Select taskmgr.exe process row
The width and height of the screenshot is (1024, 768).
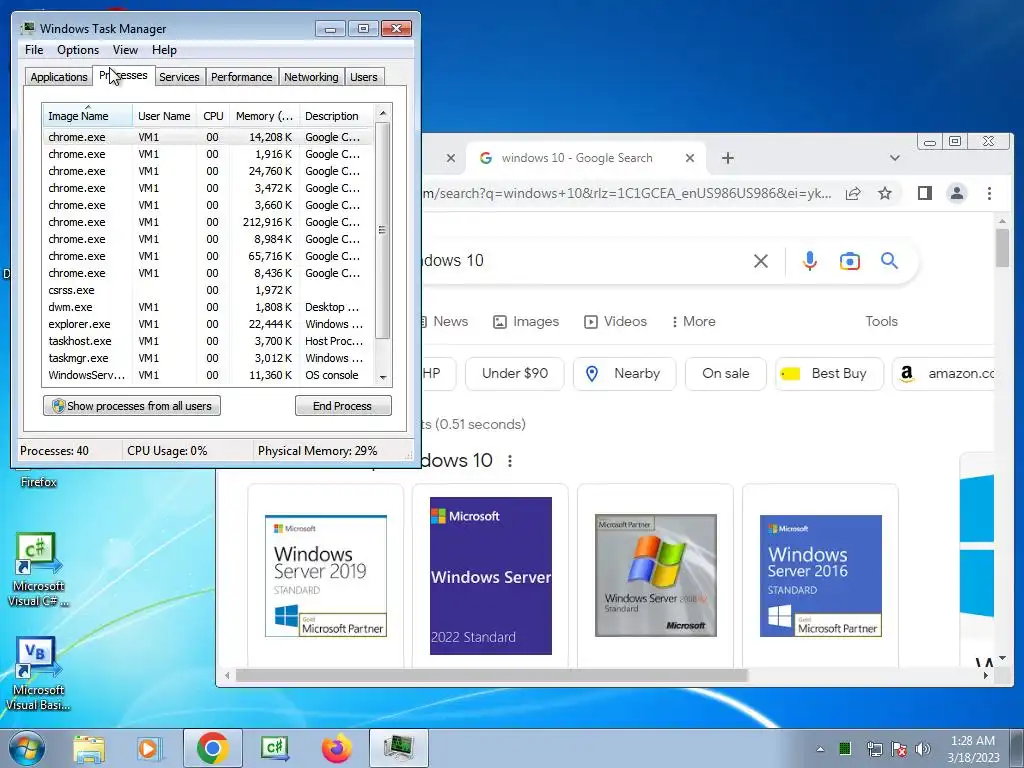tap(208, 358)
